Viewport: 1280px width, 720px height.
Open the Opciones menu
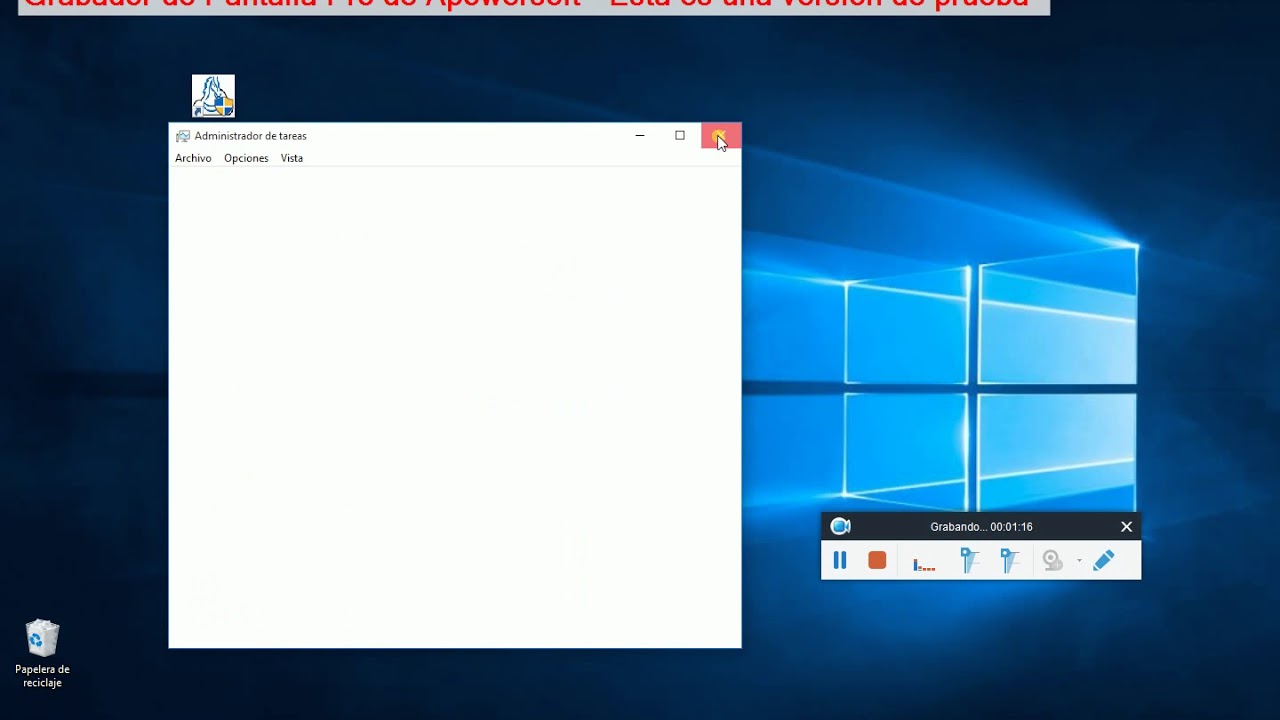[246, 158]
